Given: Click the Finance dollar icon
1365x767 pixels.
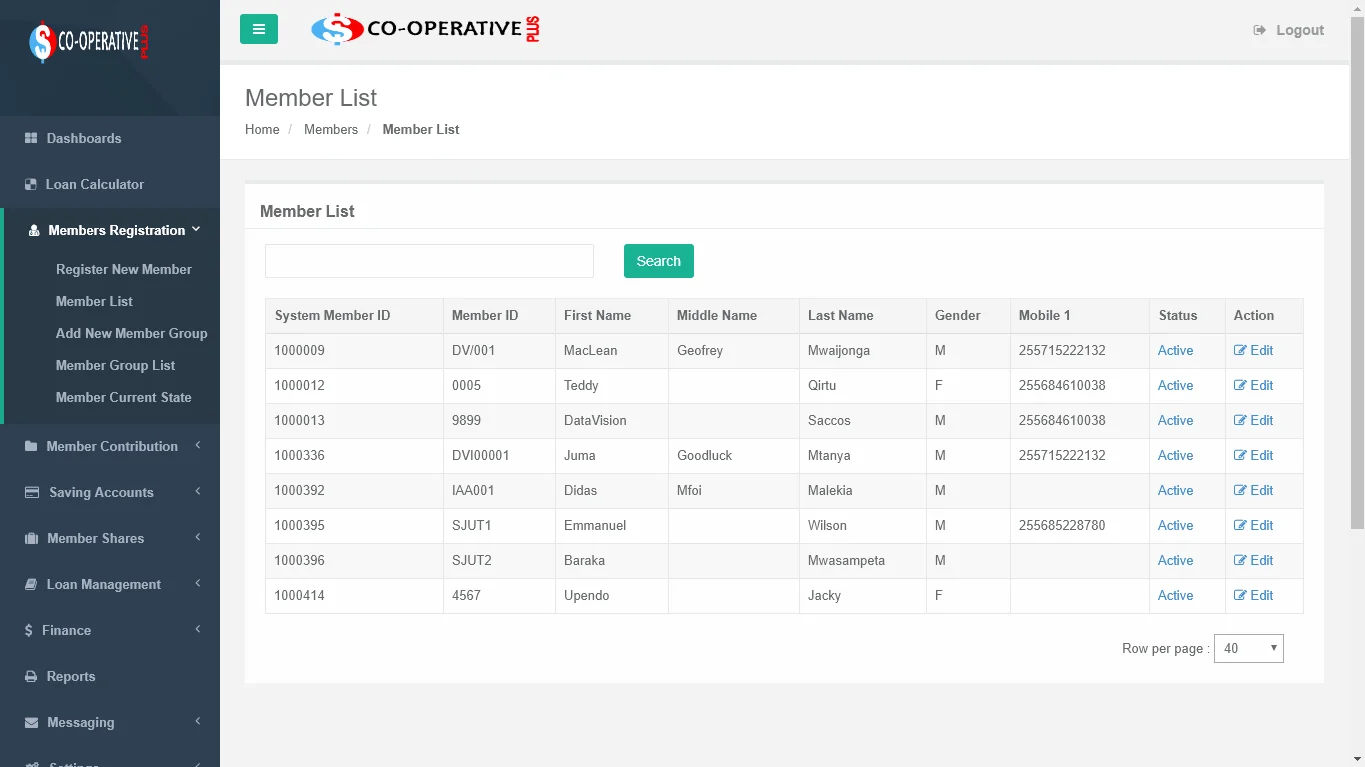Looking at the screenshot, I should click(29, 630).
